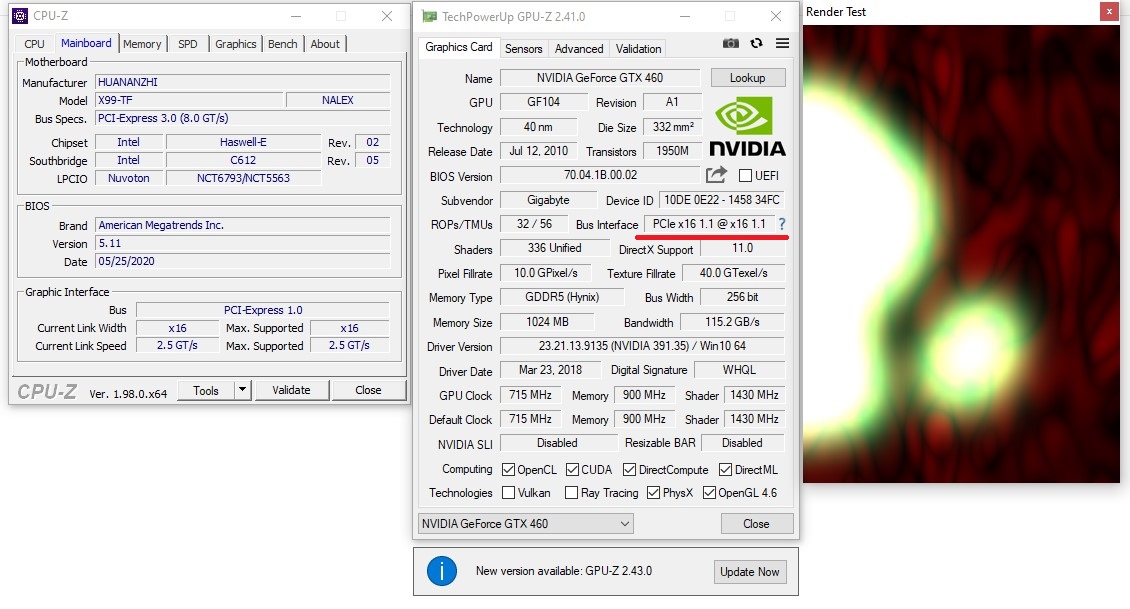Screen dimensions: 1130x609
Task: Open the Validation tab in GPU-Z
Action: point(638,48)
